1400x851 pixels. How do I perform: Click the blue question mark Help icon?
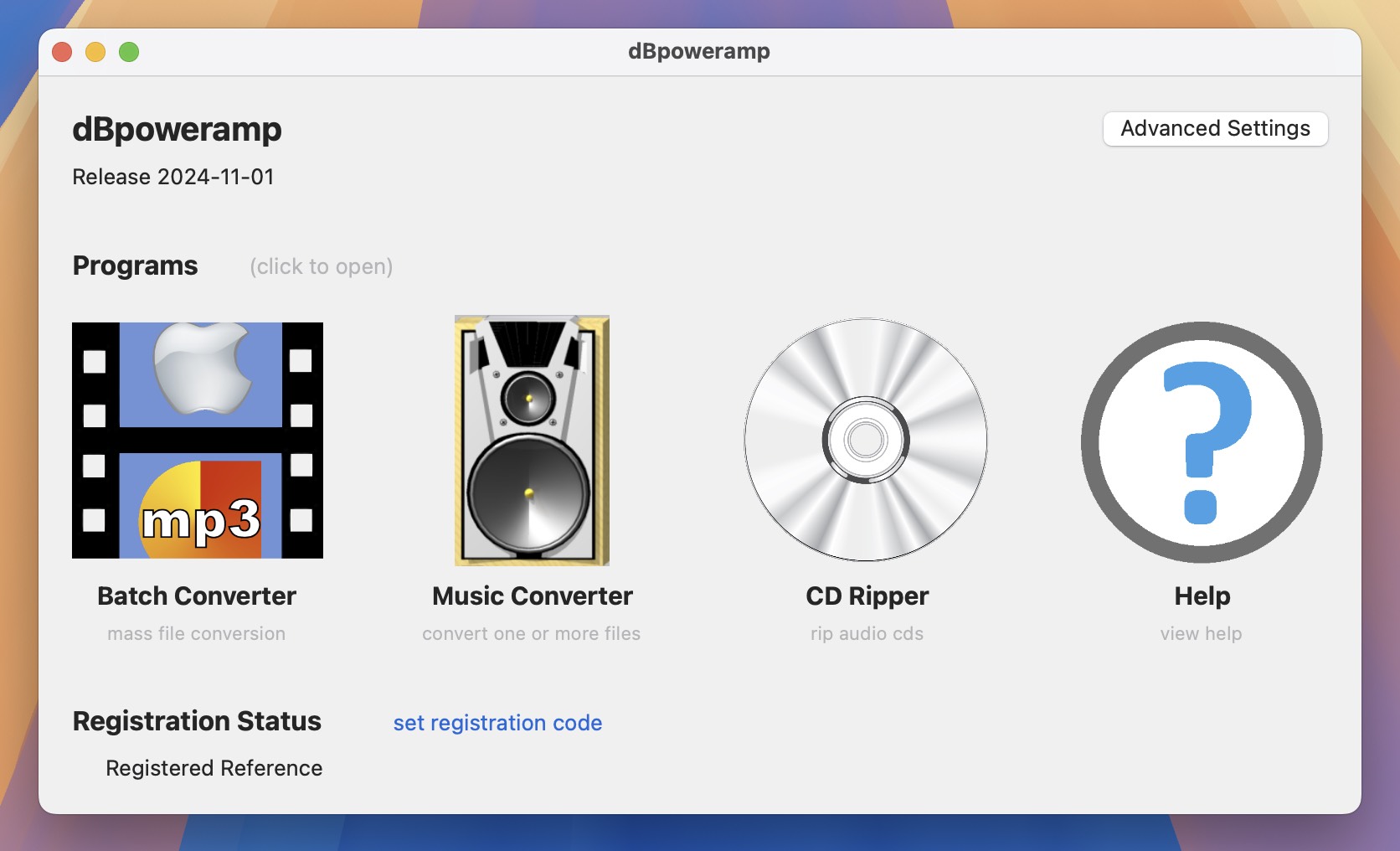(1202, 442)
